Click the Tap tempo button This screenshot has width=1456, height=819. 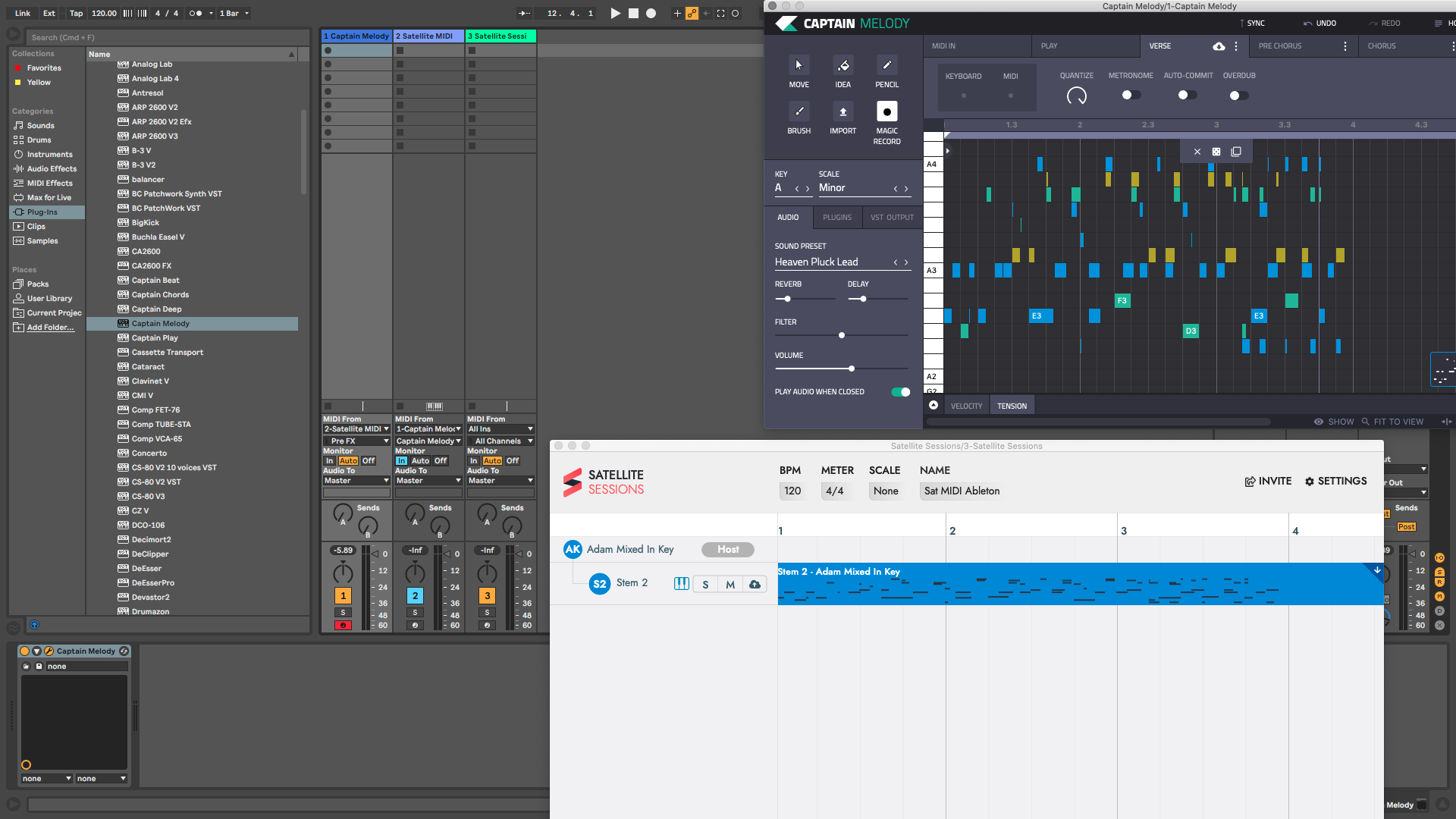(x=76, y=14)
